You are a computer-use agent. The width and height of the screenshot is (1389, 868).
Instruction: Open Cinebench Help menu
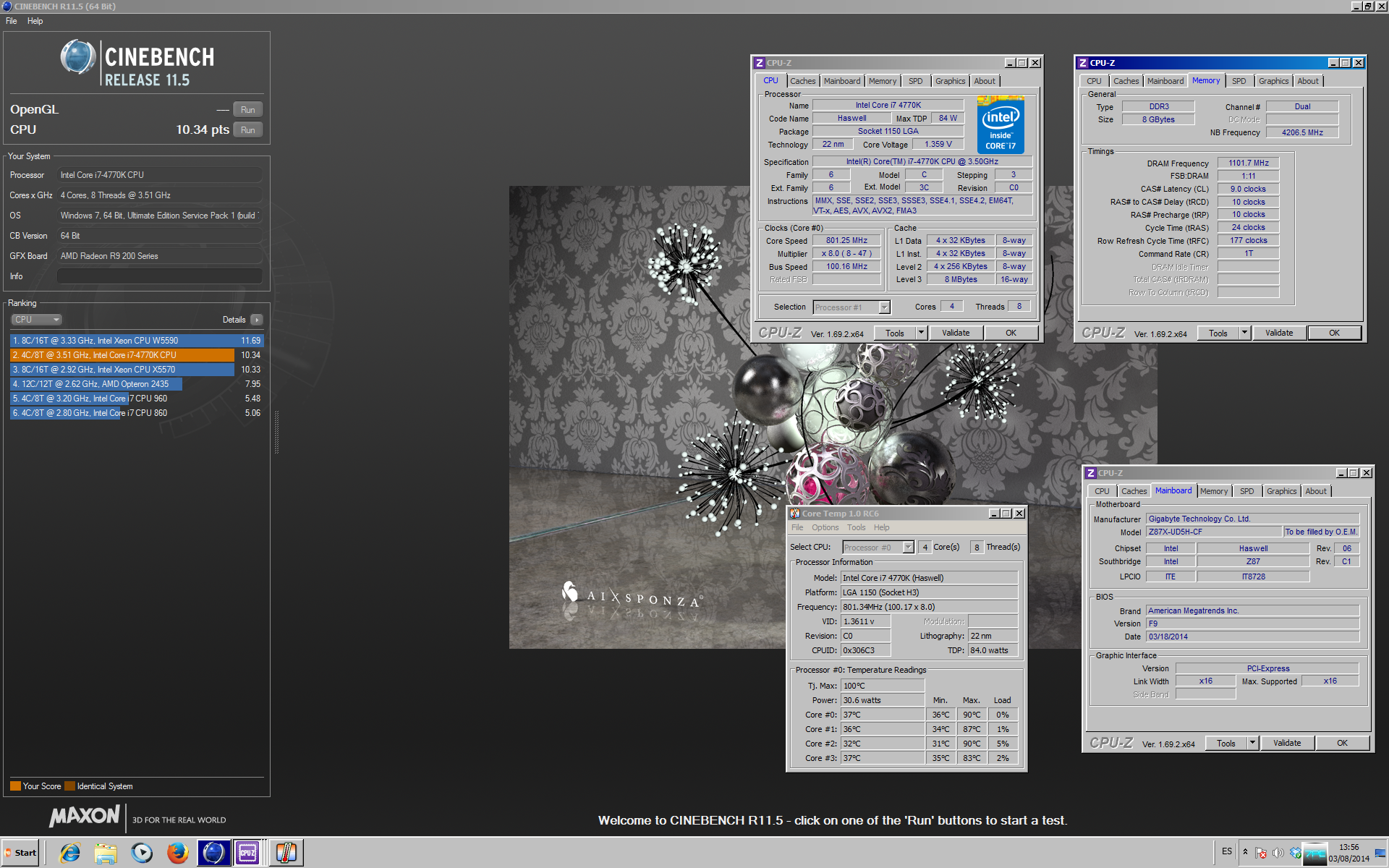tap(35, 21)
